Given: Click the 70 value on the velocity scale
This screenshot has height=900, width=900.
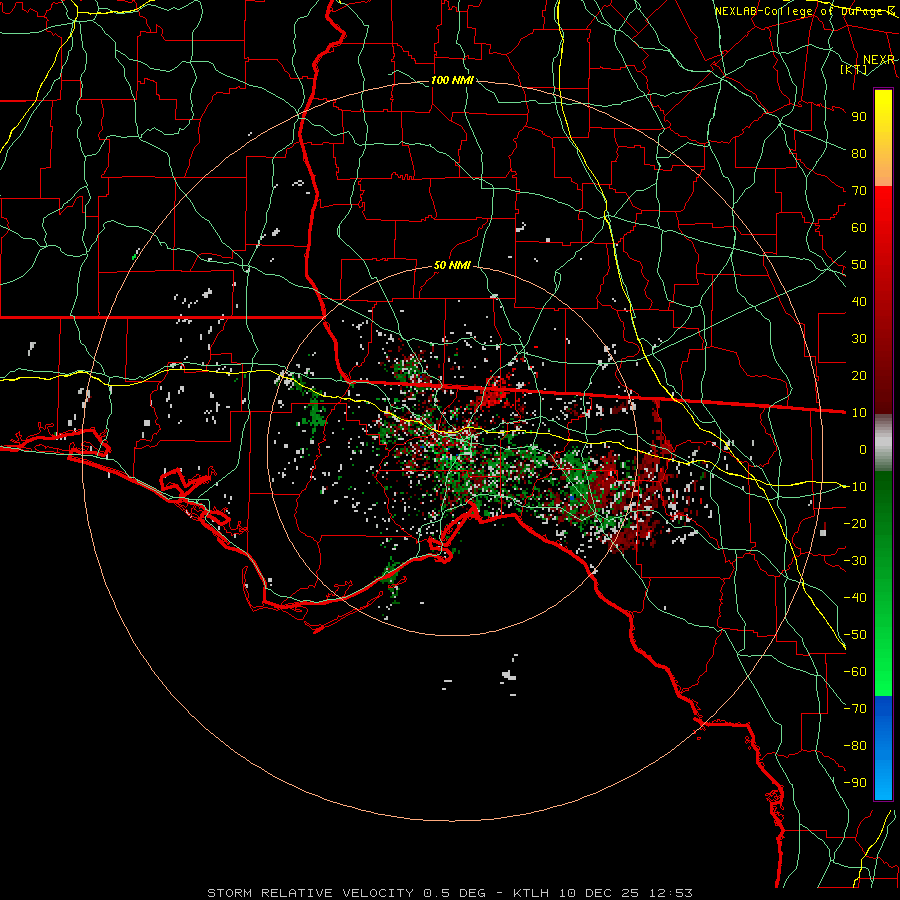Looking at the screenshot, I should tap(859, 191).
